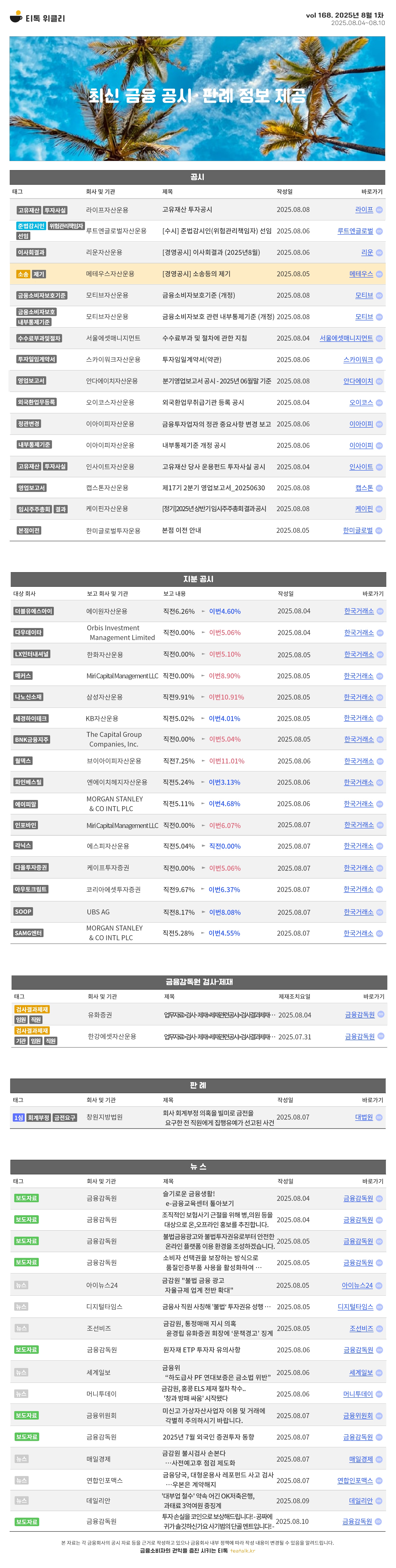Click the link icon next to 조선비즈
The image size is (396, 1568).
[x=379, y=1329]
